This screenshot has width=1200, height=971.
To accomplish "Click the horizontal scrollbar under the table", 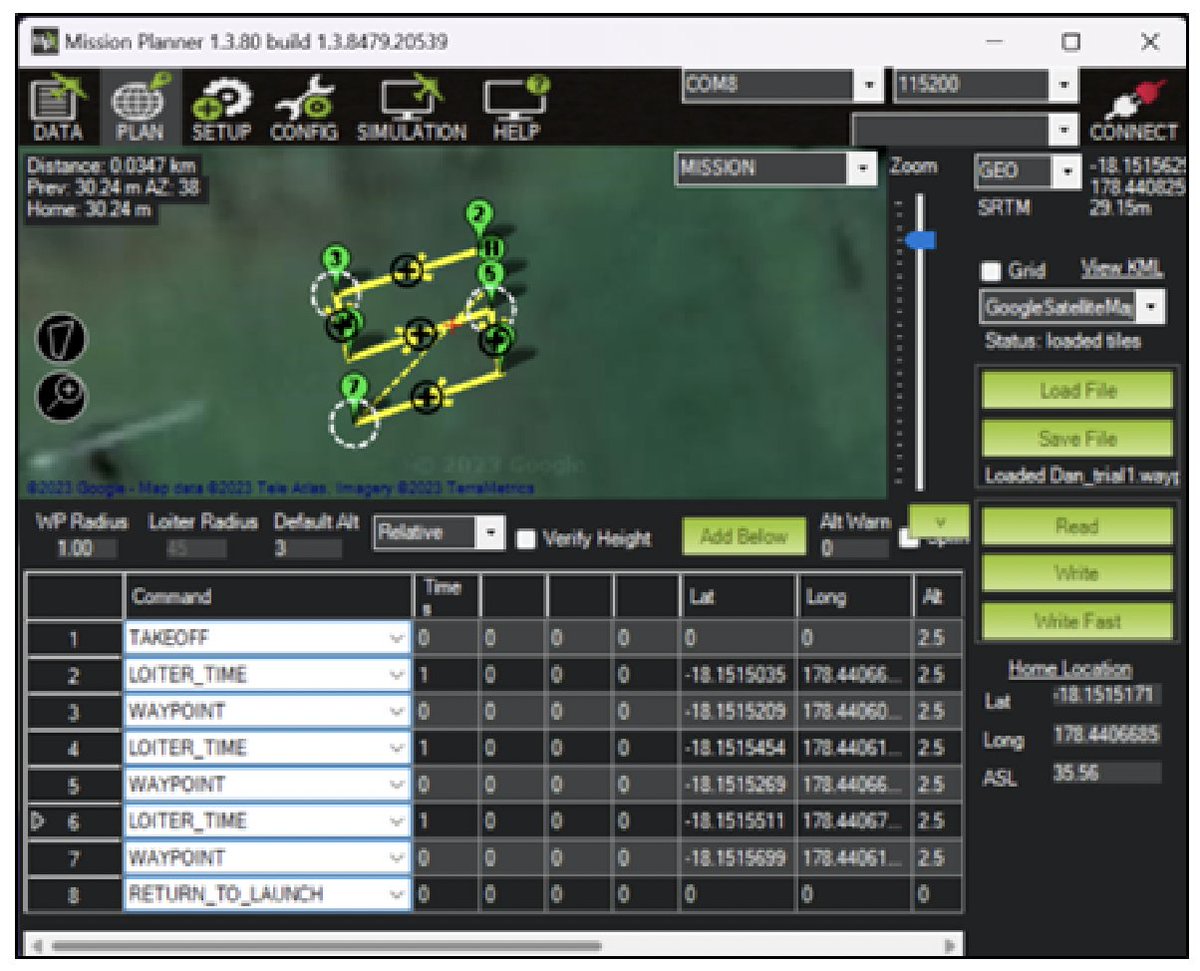I will (x=327, y=944).
